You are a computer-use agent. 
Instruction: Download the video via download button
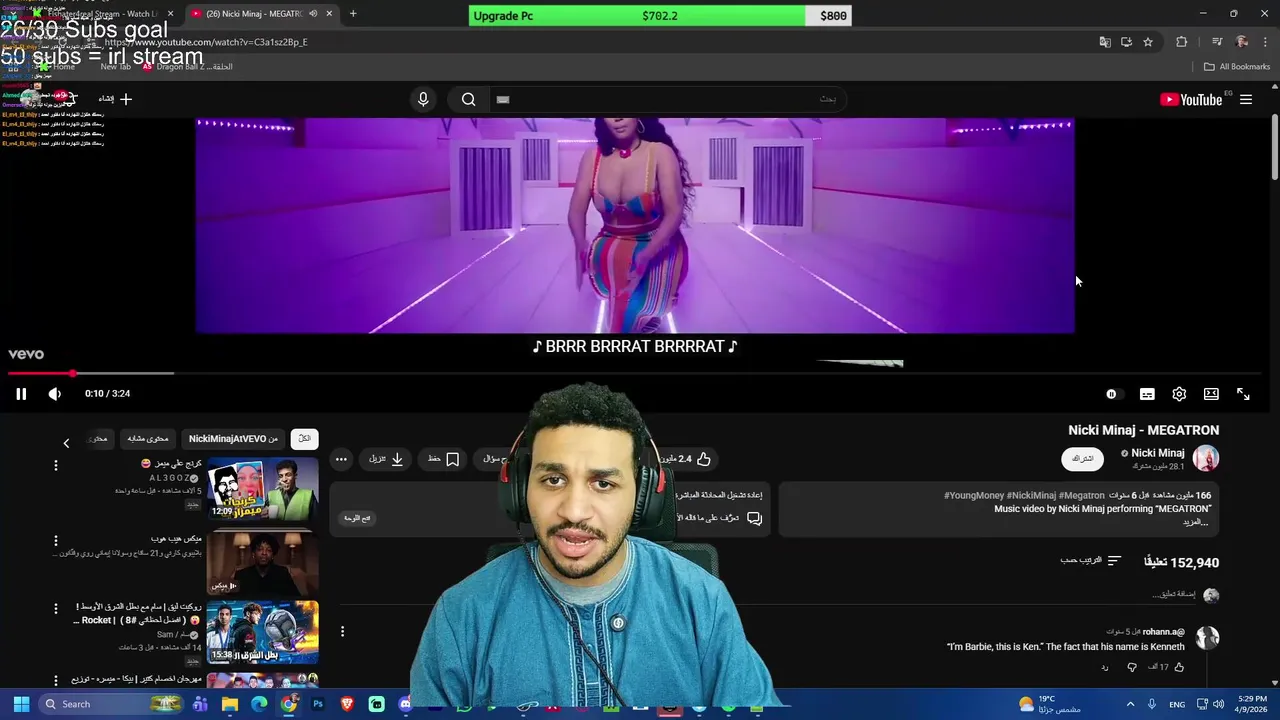click(386, 459)
